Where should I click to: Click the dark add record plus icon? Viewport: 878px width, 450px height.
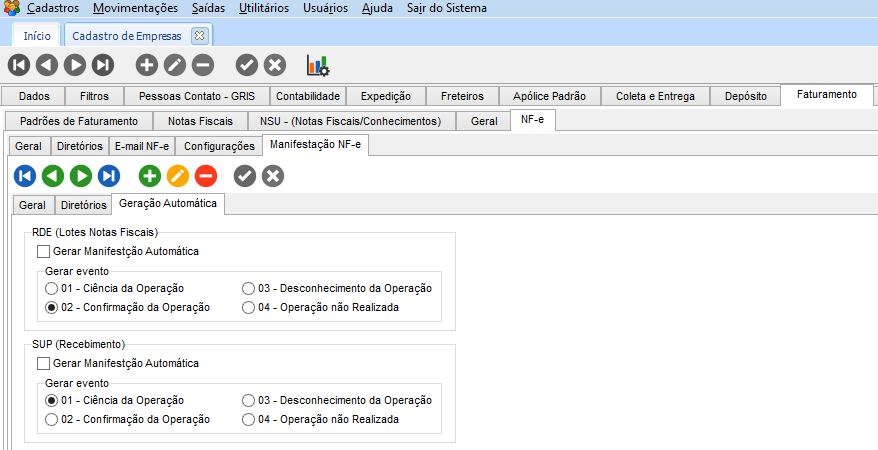[147, 66]
